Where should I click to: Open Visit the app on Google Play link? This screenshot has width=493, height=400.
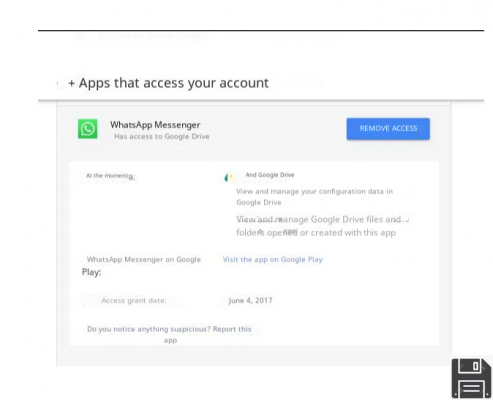click(x=273, y=259)
